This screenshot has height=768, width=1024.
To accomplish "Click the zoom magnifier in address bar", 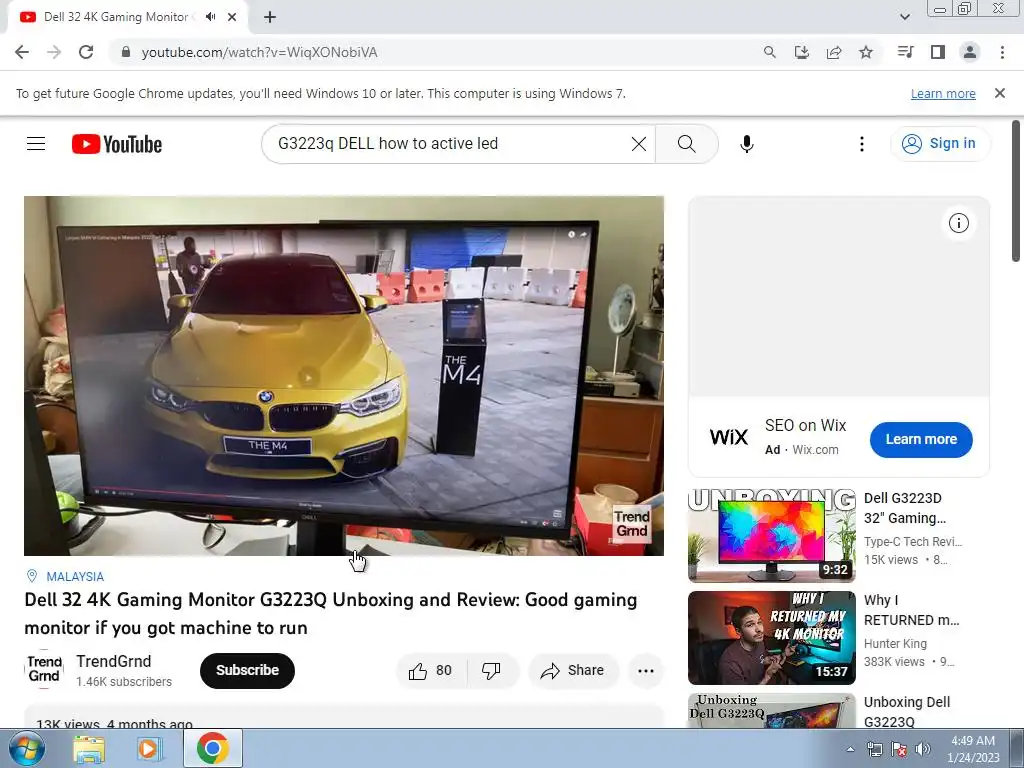I will click(770, 52).
